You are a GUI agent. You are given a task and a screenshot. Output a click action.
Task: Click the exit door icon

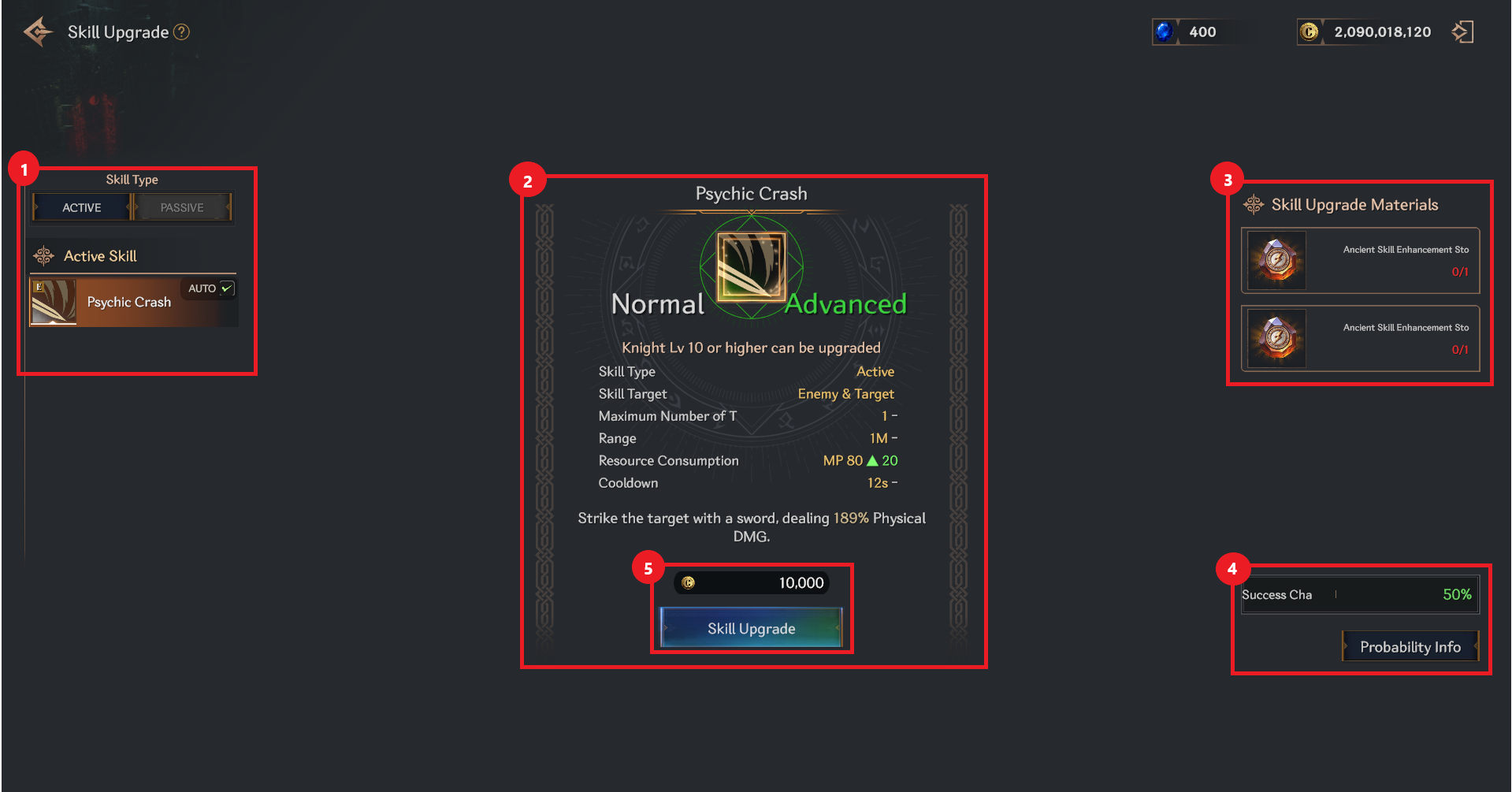click(x=1463, y=32)
